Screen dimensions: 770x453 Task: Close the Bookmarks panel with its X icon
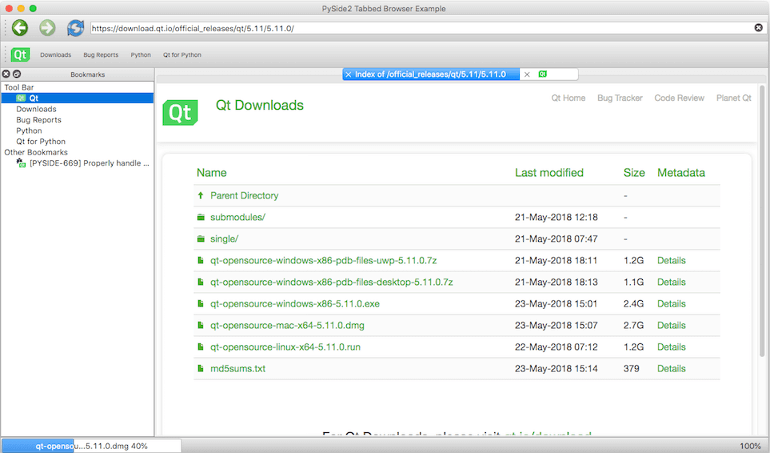coord(6,74)
